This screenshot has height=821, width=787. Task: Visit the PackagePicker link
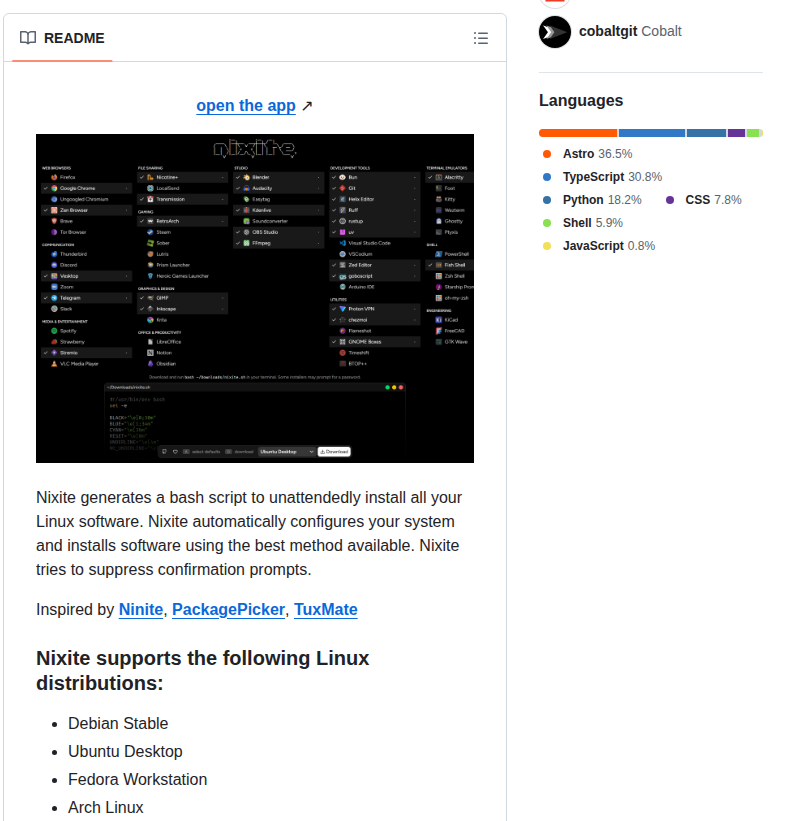228,609
